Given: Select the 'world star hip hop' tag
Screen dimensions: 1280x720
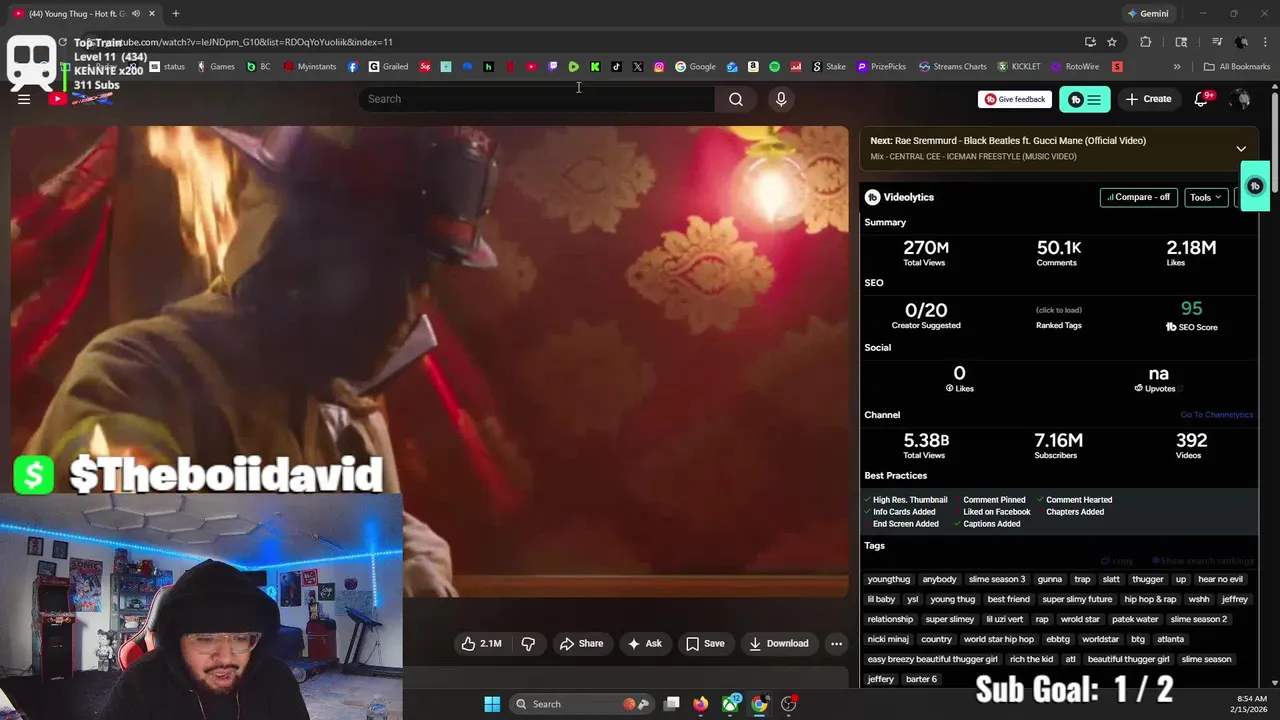Looking at the screenshot, I should click(999, 639).
